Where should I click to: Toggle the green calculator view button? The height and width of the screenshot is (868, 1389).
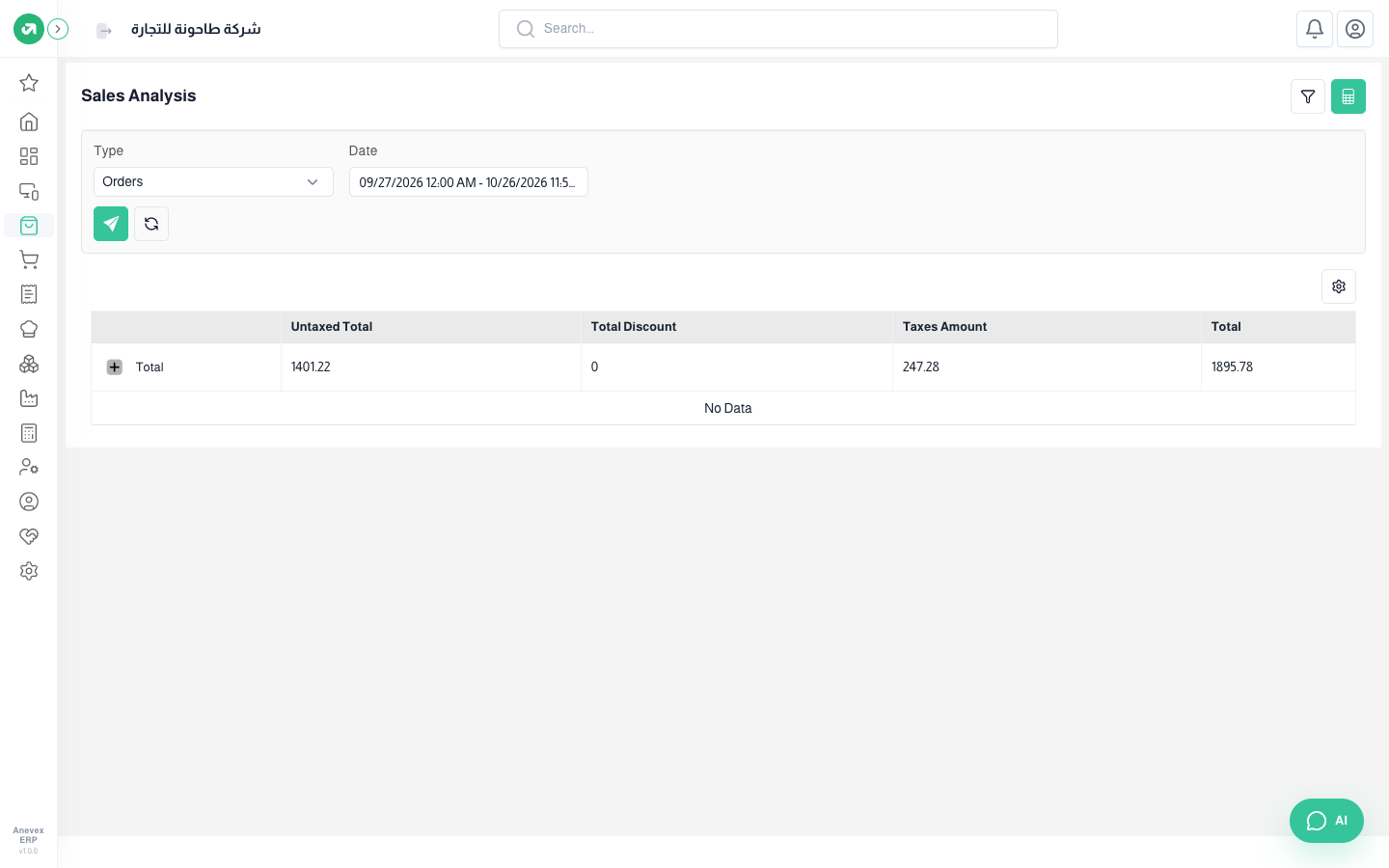click(x=1348, y=96)
